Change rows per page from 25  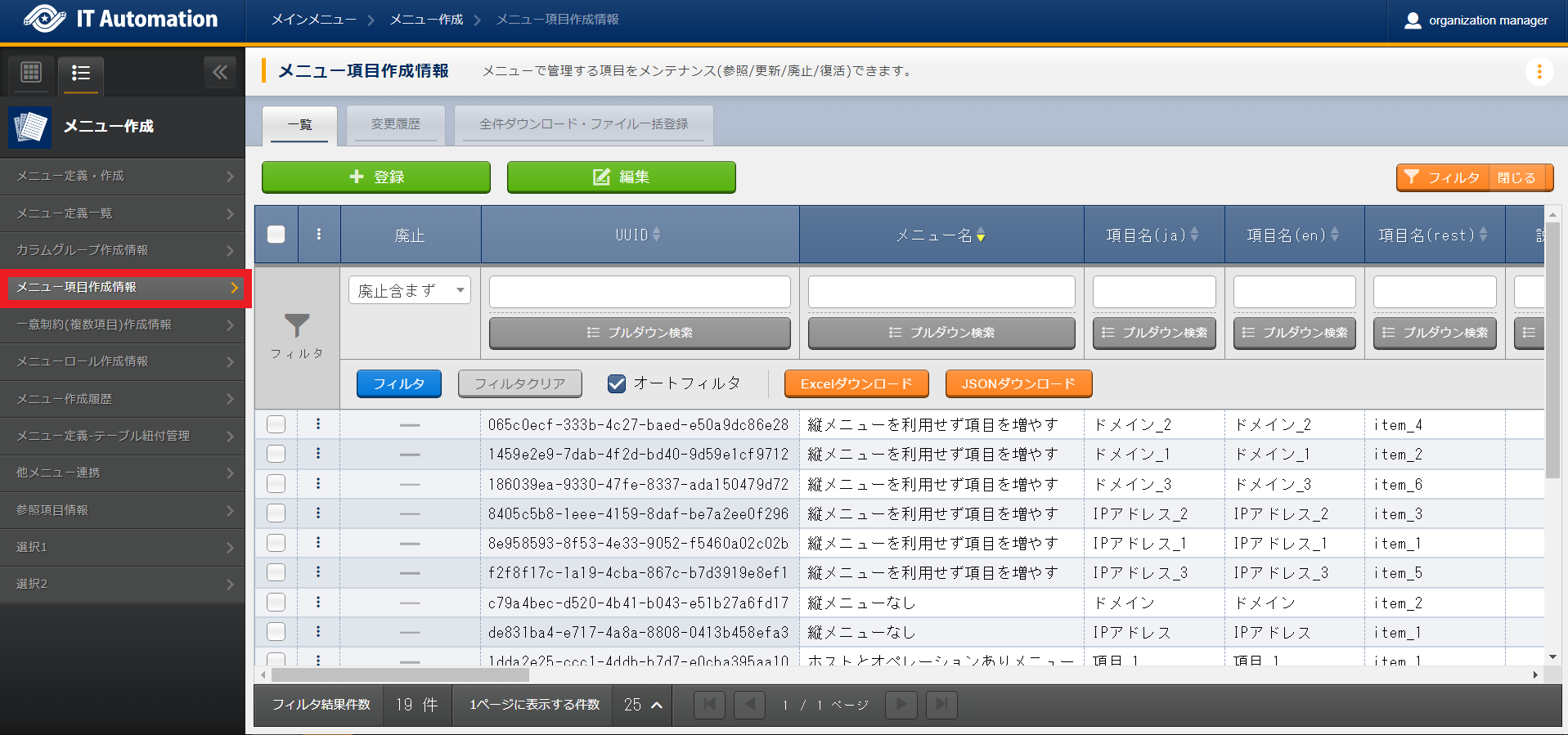click(642, 705)
